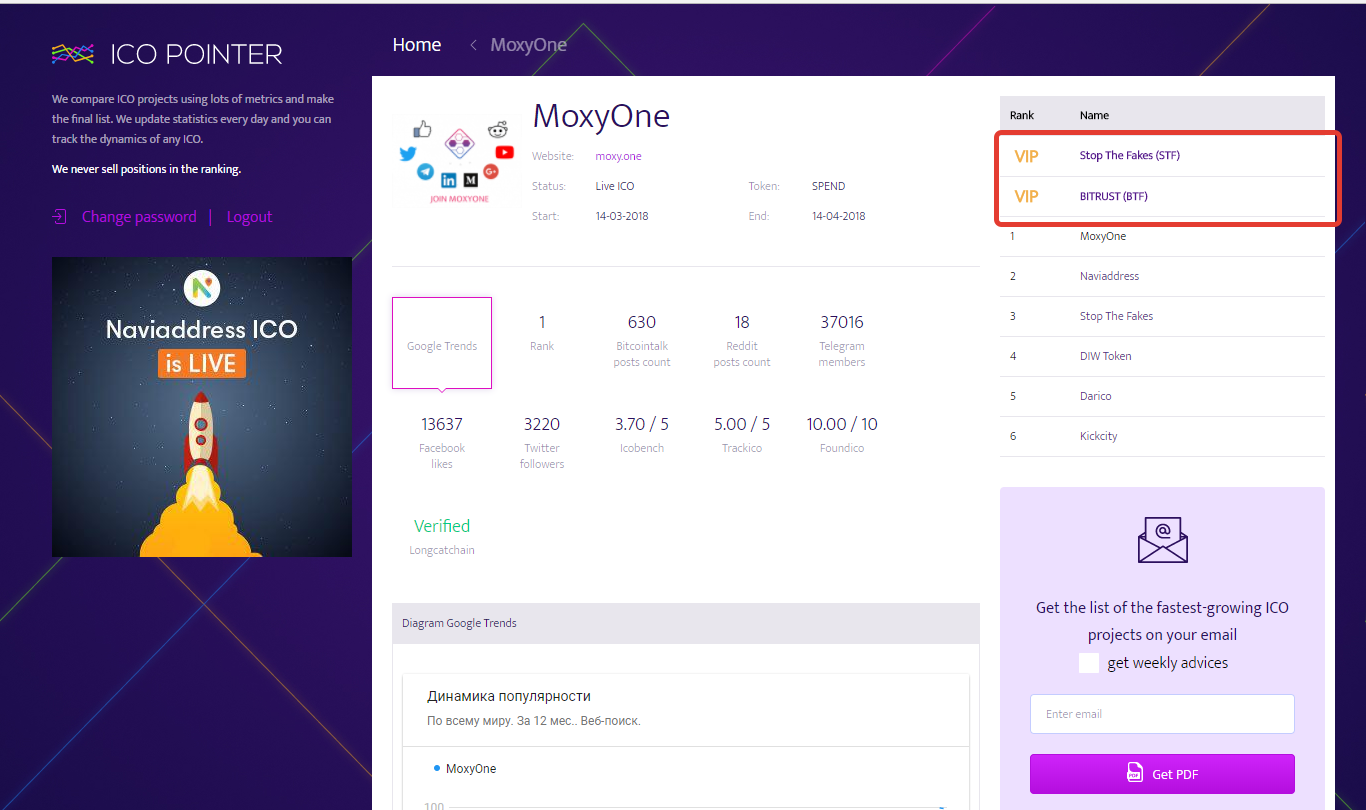Screen dimensions: 1366x810
Task: Click the back chevron before MoxyOne breadcrumb
Action: (x=473, y=45)
